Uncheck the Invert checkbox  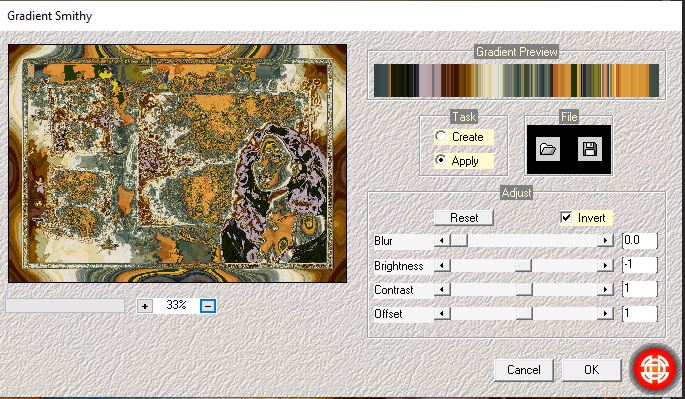(566, 218)
